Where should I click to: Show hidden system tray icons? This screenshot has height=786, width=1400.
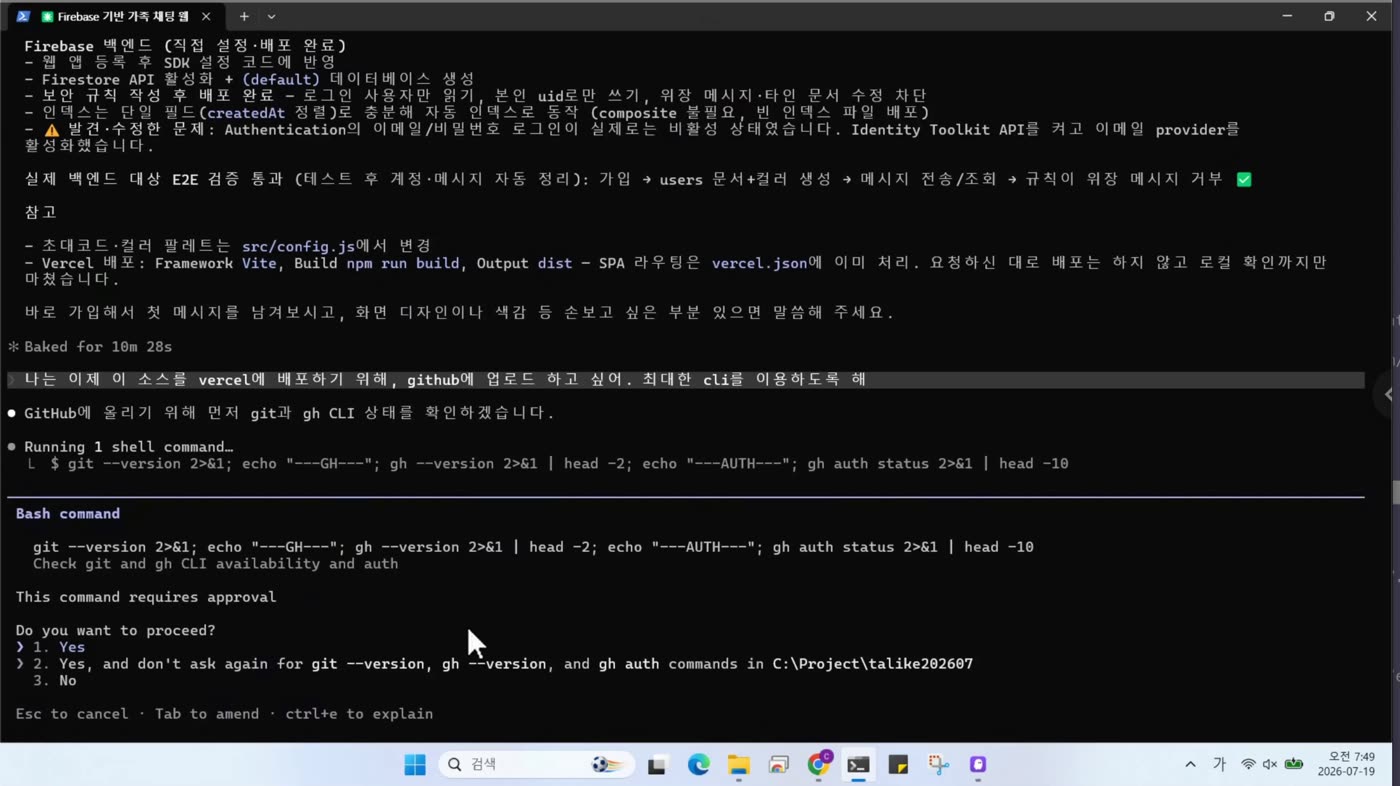point(1190,765)
